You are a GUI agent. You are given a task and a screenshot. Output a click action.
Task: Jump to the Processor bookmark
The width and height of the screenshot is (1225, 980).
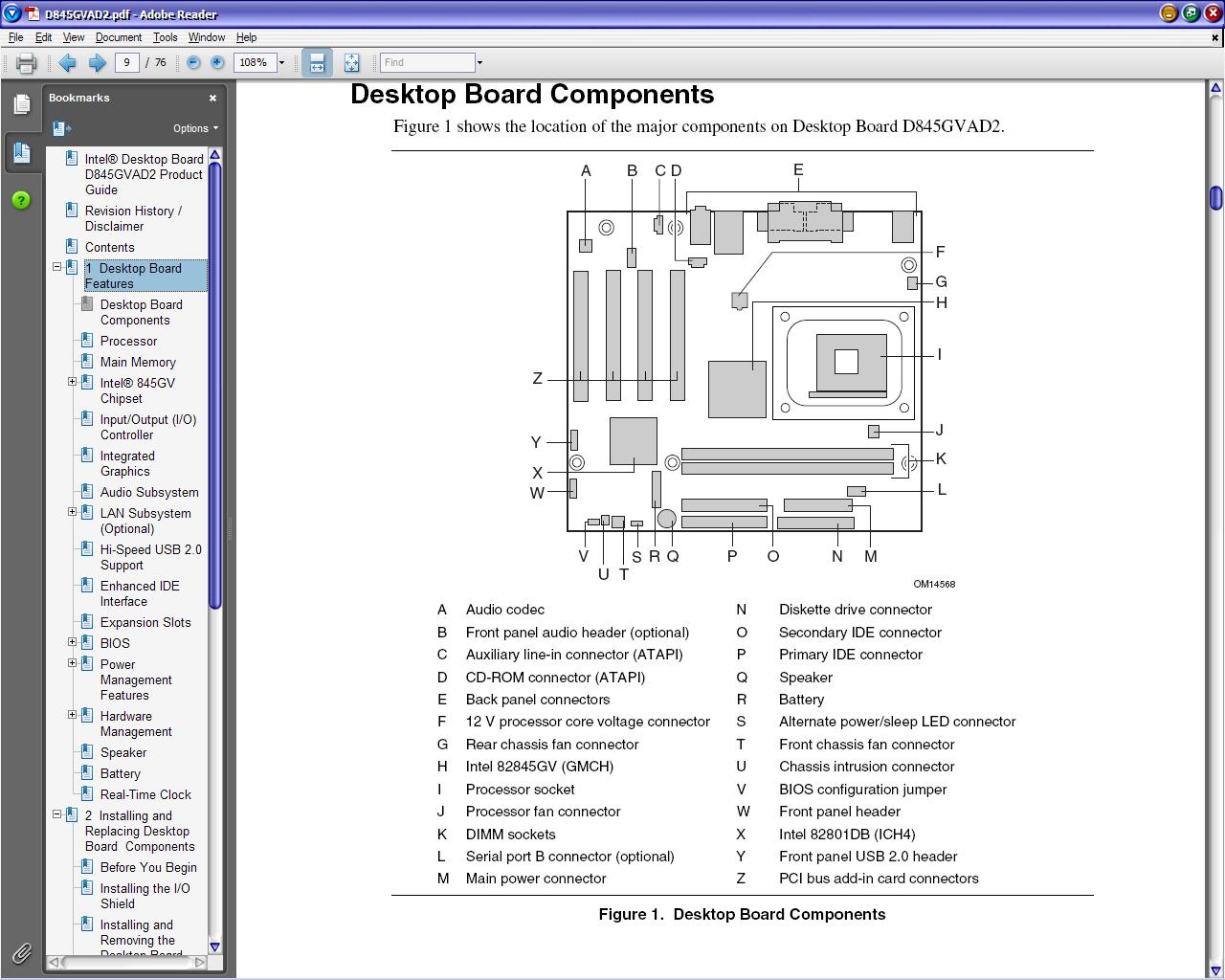[128, 341]
